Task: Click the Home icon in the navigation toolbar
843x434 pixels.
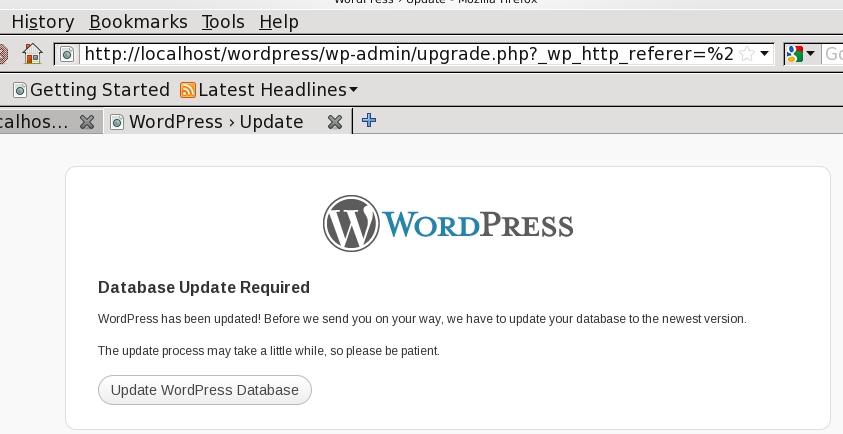Action: coord(33,54)
